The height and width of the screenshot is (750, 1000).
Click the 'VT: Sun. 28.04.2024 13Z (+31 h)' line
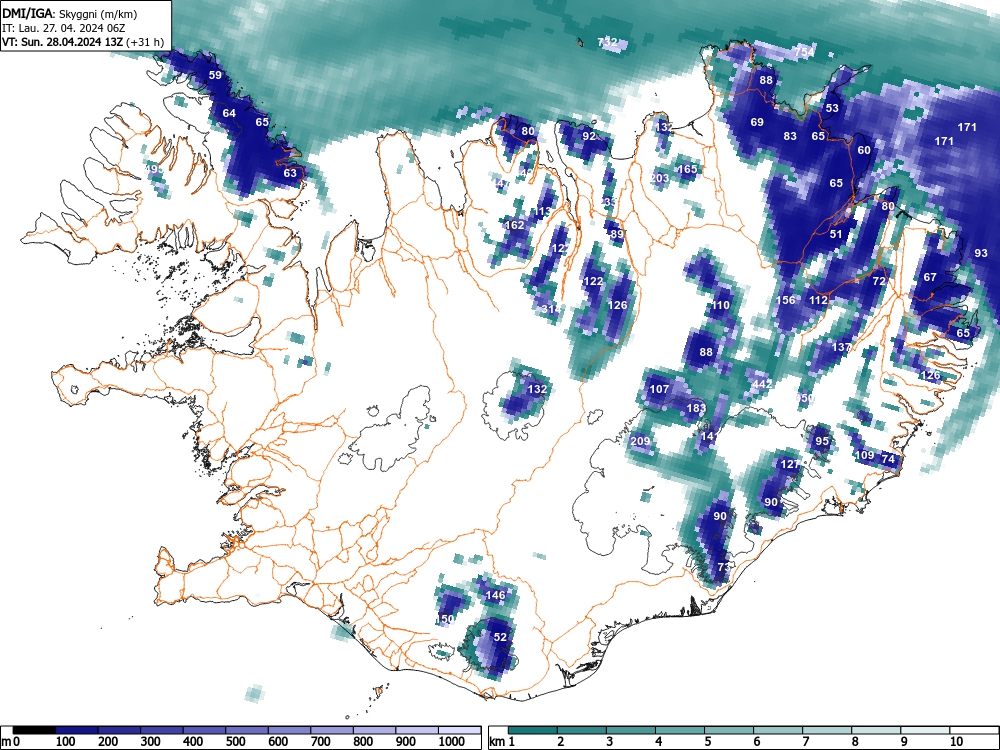point(82,42)
